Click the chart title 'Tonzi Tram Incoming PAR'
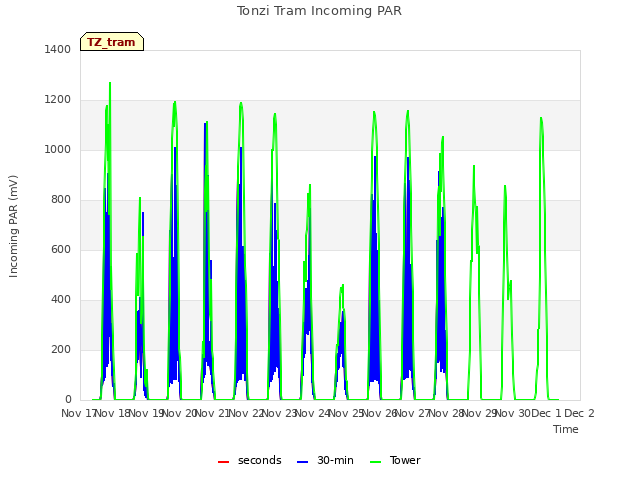Image resolution: width=640 pixels, height=480 pixels. point(319,11)
